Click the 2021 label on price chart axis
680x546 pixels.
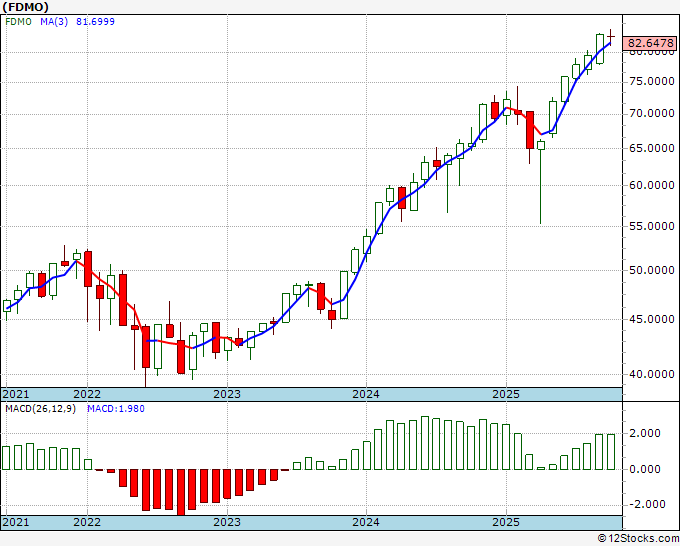(16, 394)
